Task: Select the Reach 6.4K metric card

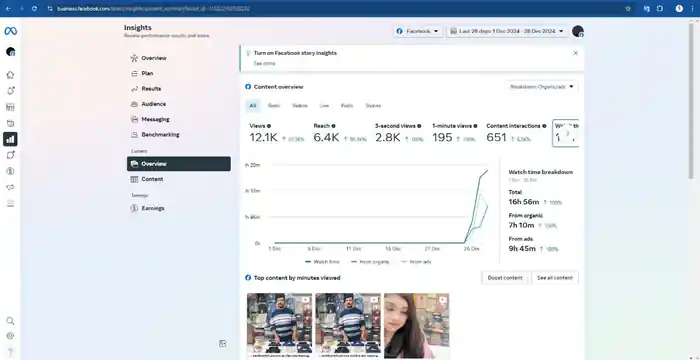Action: pos(340,133)
